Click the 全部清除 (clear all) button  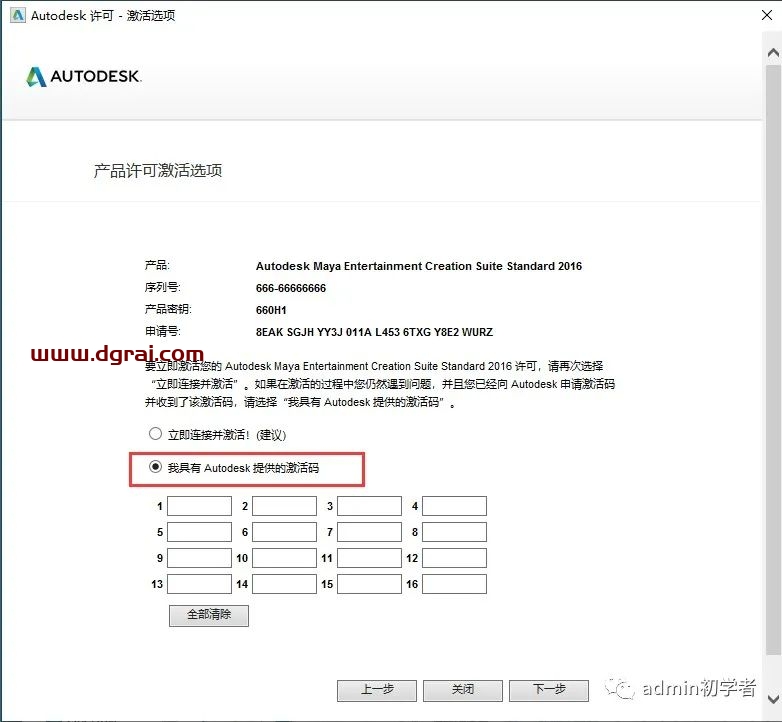pos(208,615)
